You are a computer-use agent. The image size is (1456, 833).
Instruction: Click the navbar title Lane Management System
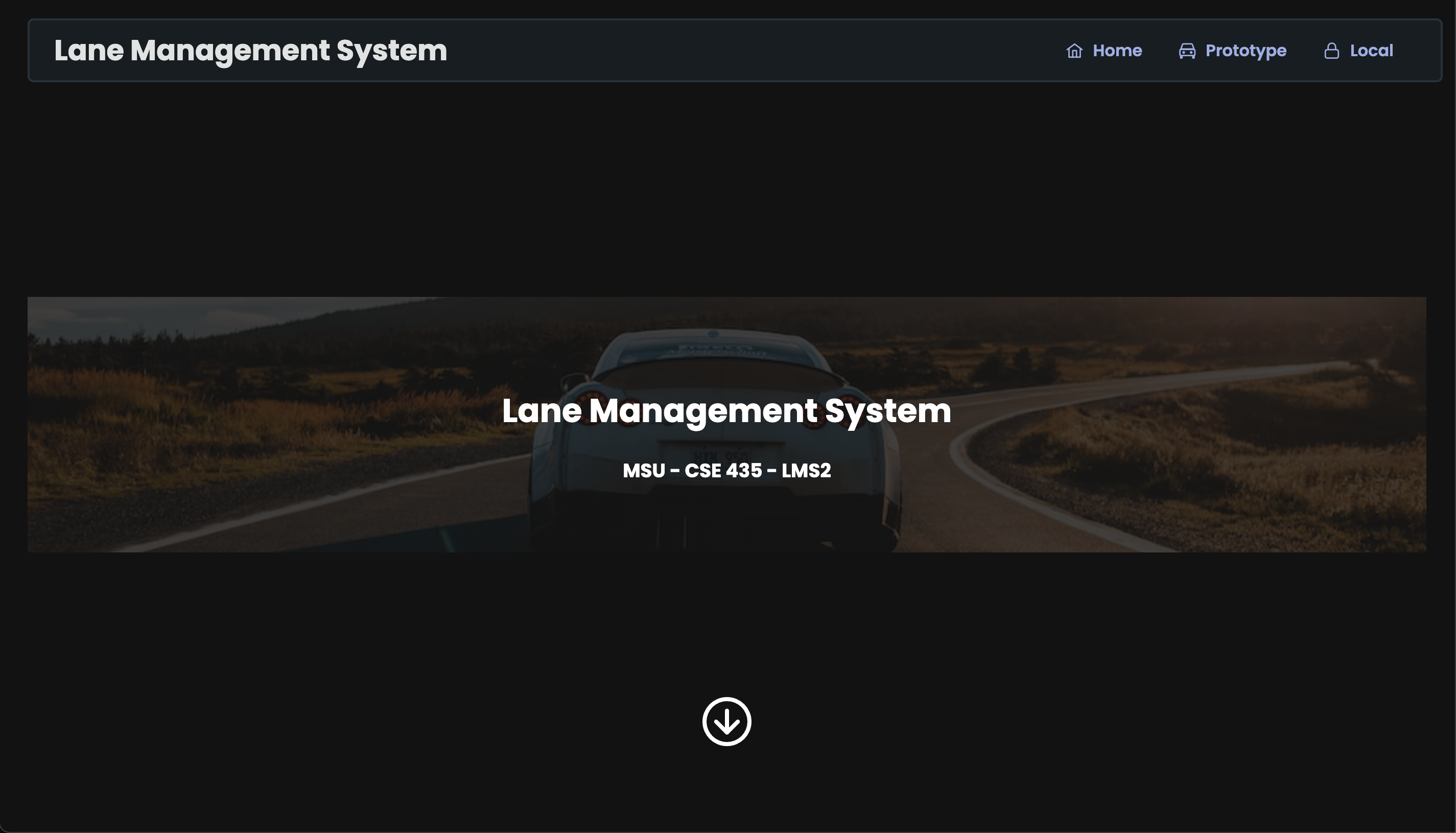(250, 51)
